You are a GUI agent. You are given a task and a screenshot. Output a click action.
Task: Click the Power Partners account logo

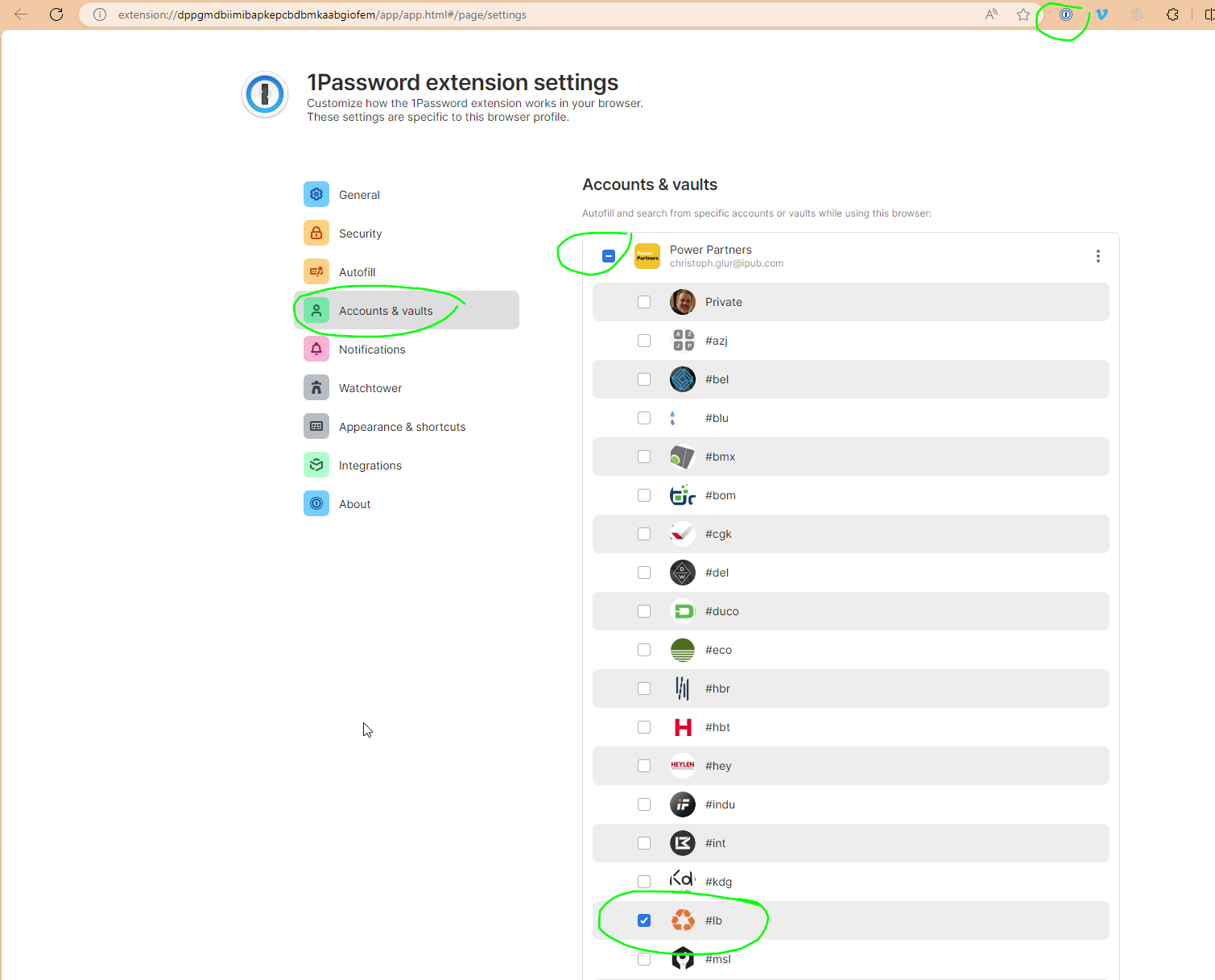(x=647, y=256)
